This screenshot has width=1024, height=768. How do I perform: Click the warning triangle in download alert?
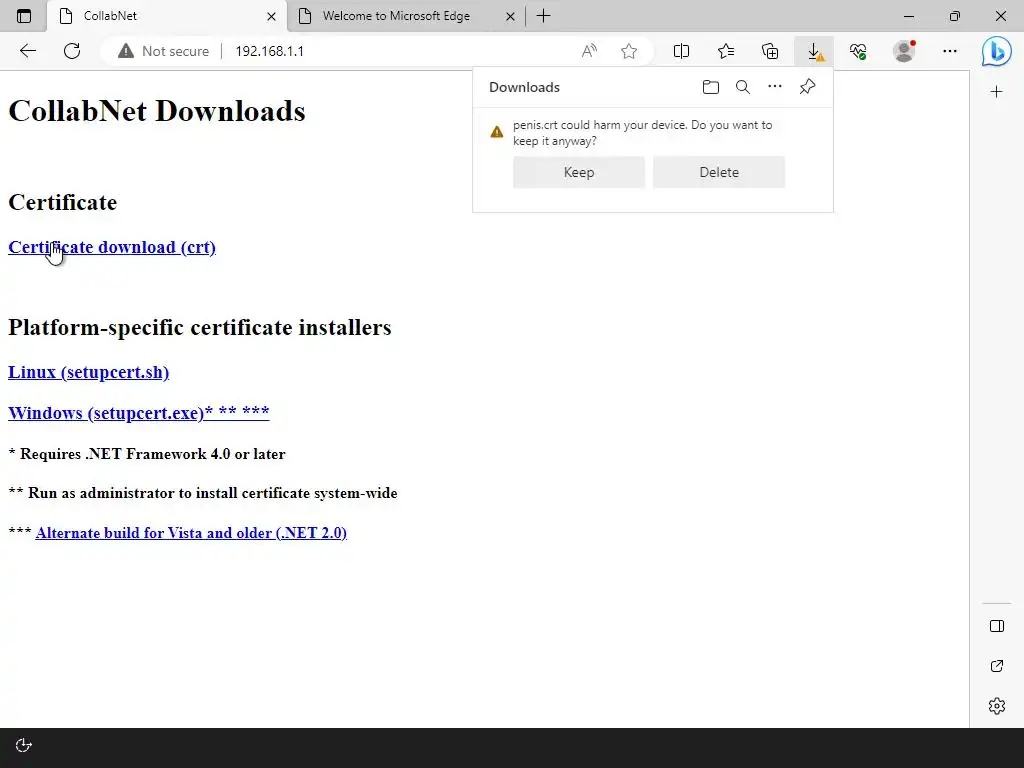click(x=497, y=132)
